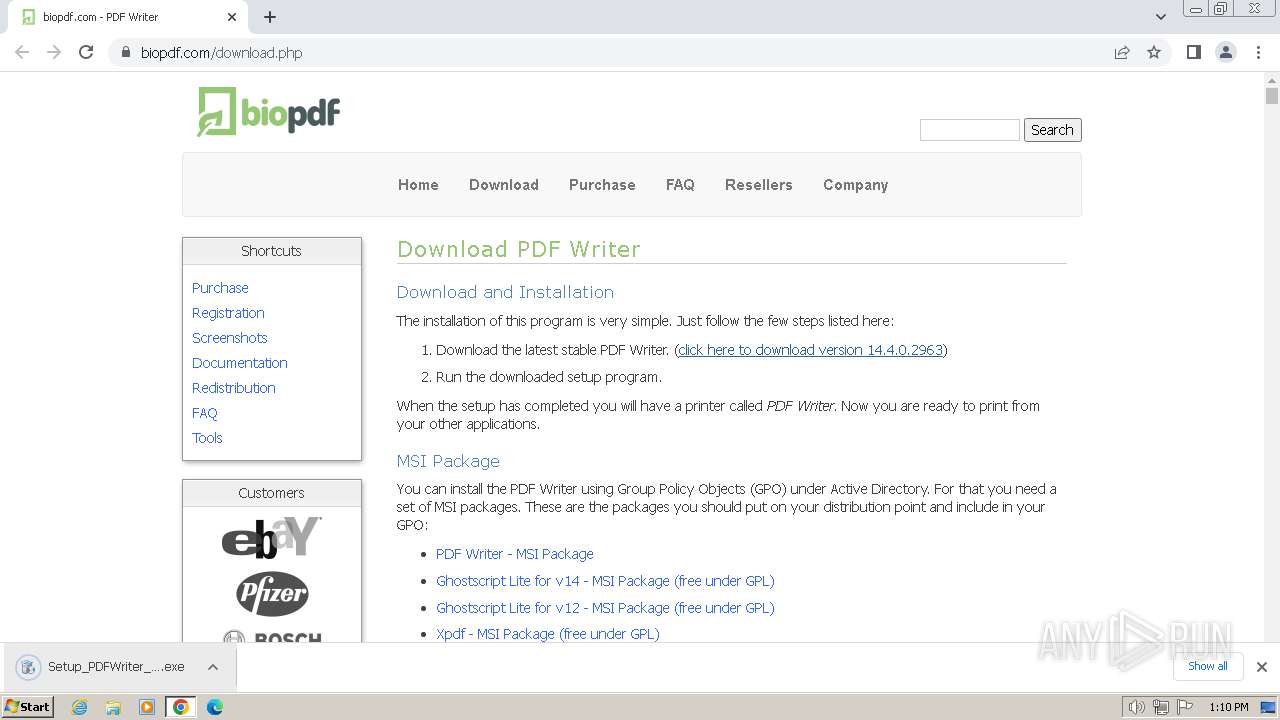Open Purchase shortcut link
This screenshot has height=720, width=1280.
coord(220,288)
